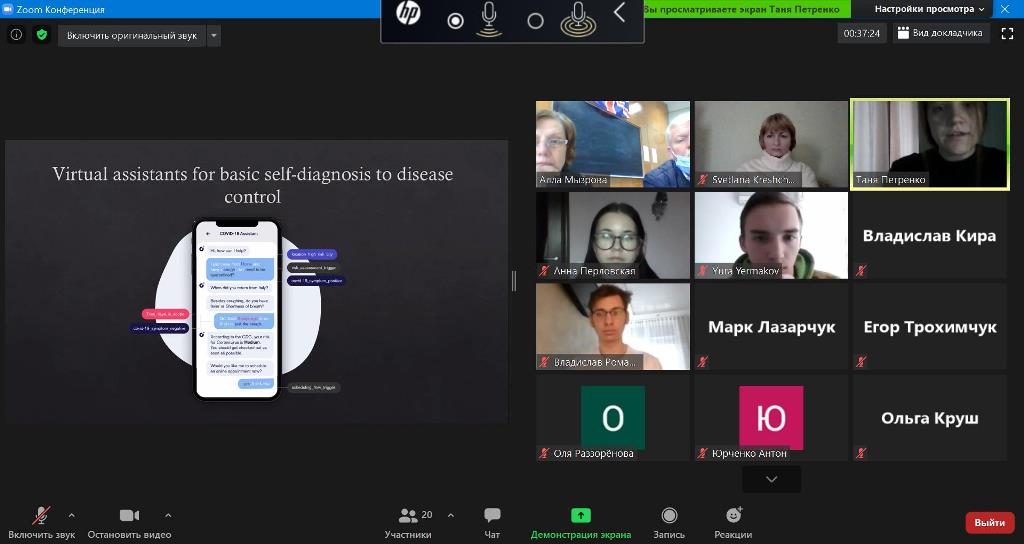Screen dimensions: 1024x544
Task: Select Таня Петренко's video thumbnail
Action: point(929,143)
